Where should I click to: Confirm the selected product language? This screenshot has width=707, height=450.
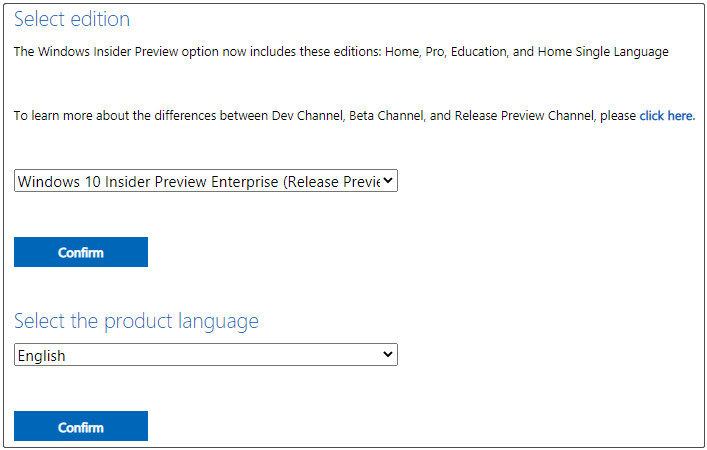(x=81, y=426)
